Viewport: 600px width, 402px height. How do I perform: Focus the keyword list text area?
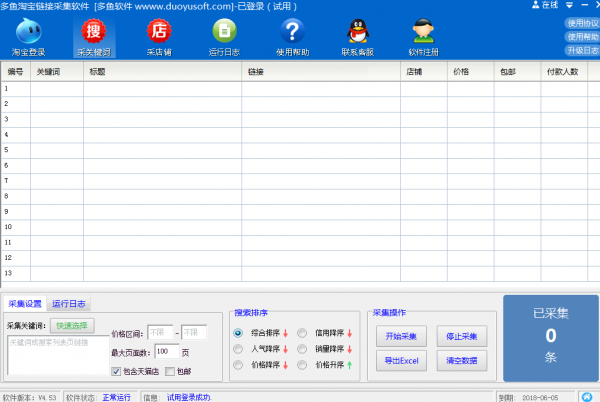(58, 355)
